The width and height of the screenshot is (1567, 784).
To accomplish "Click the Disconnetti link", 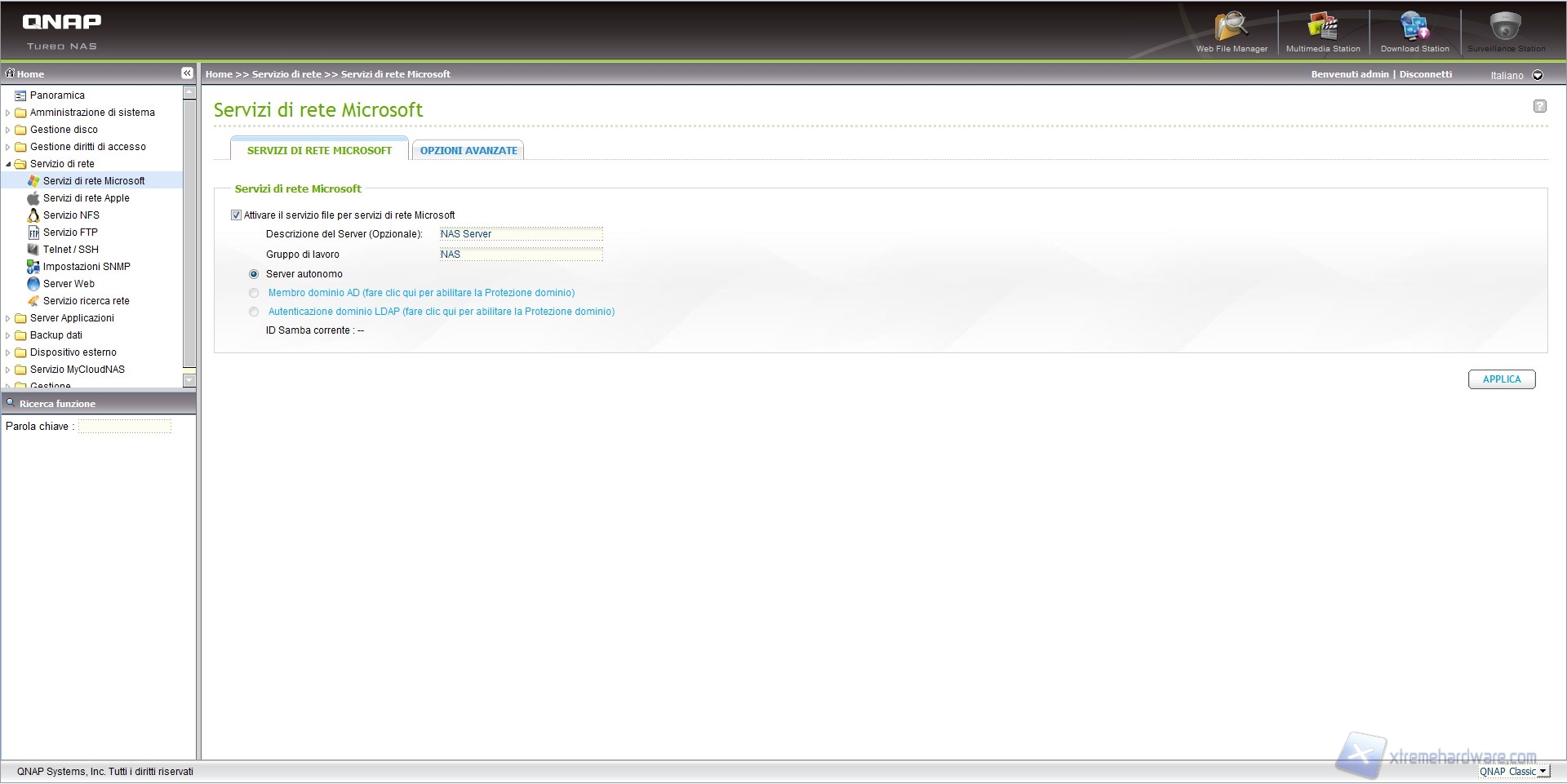I will [x=1426, y=74].
